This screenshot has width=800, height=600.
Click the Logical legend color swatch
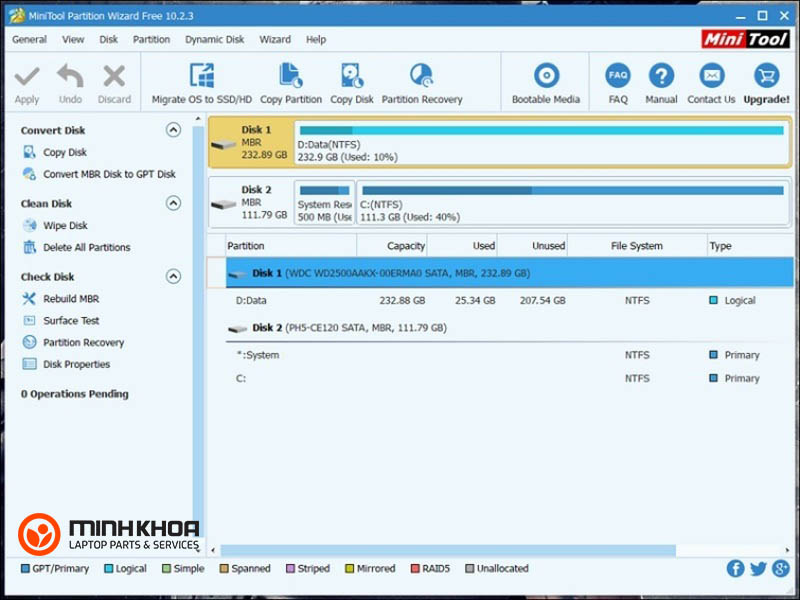(x=108, y=569)
